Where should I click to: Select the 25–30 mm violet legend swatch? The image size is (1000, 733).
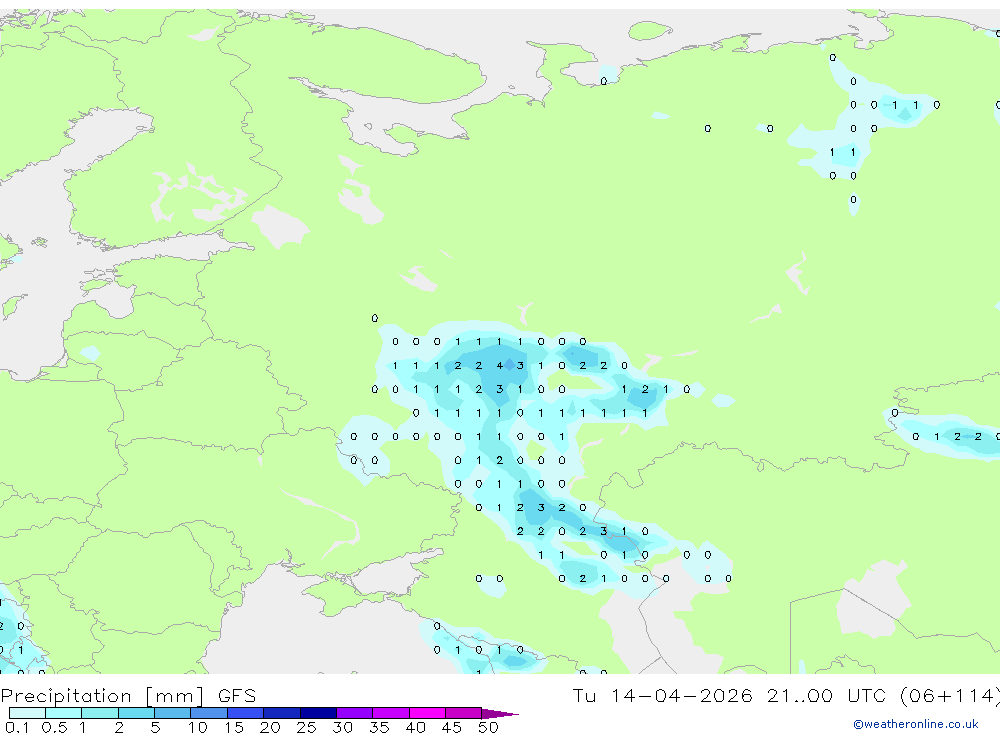tap(318, 713)
